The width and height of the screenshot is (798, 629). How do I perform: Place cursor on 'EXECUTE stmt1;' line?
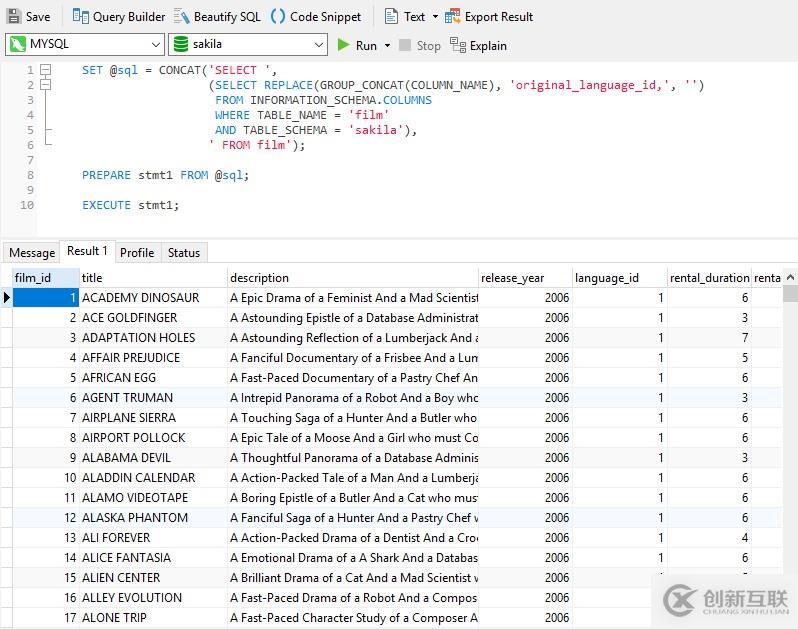click(x=131, y=205)
